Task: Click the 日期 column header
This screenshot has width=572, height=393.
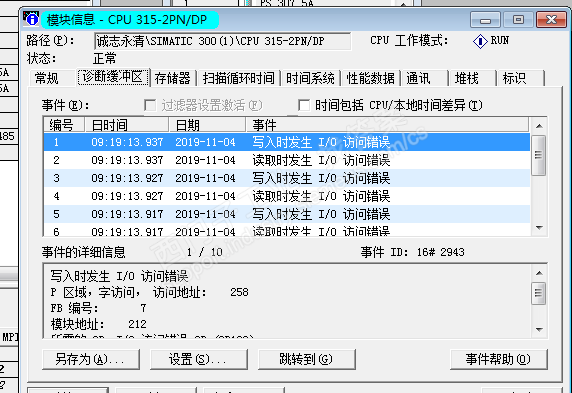Action: tap(207, 125)
